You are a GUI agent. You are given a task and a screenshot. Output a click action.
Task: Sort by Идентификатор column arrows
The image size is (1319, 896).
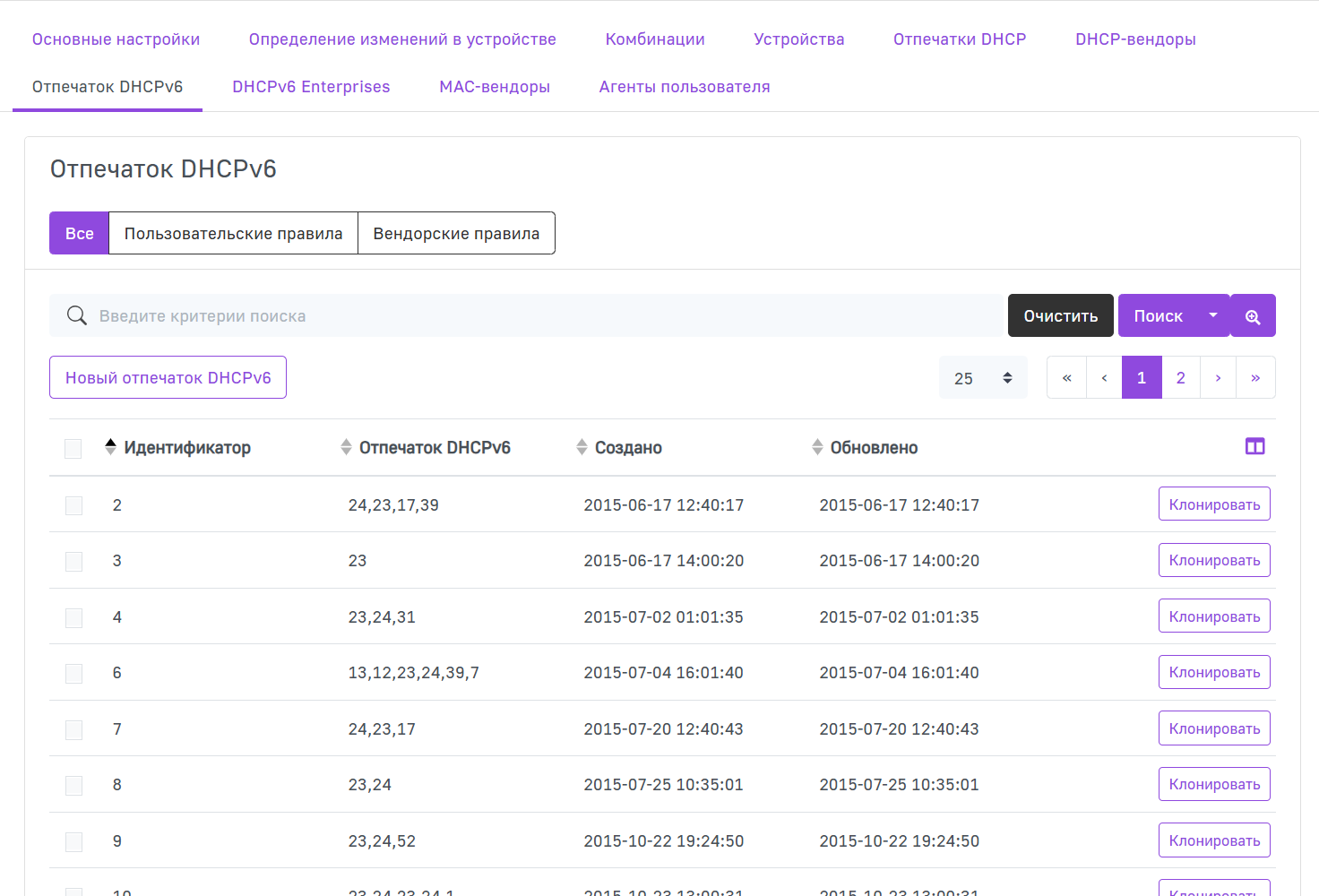coord(110,447)
